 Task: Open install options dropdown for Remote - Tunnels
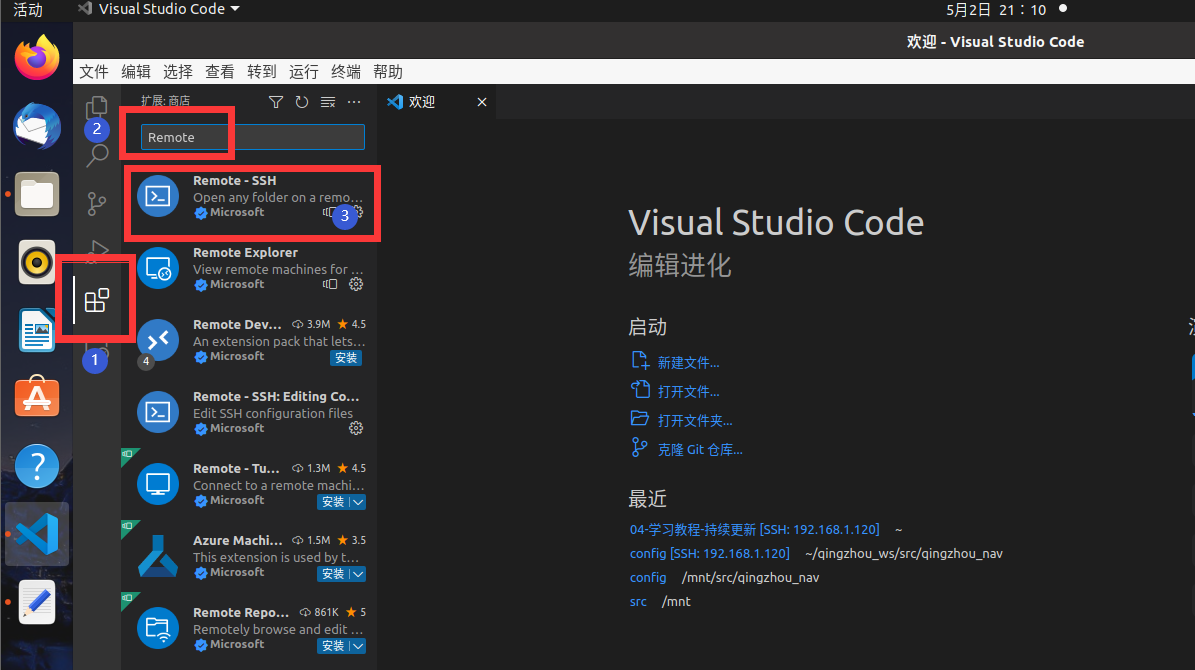357,502
